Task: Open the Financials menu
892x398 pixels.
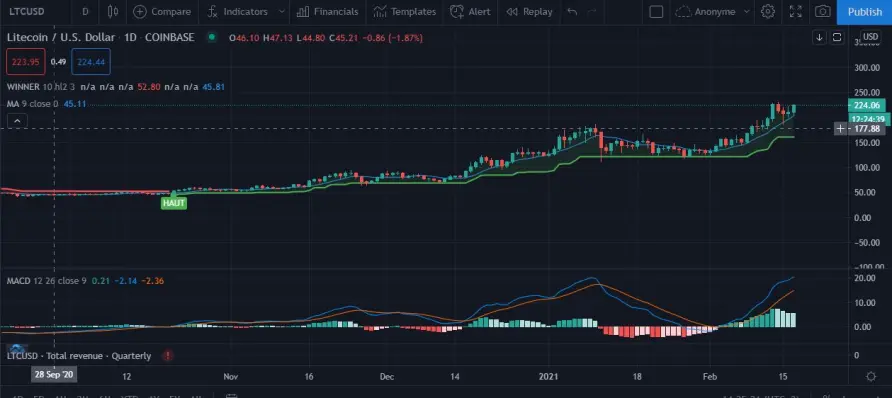Action: point(328,11)
